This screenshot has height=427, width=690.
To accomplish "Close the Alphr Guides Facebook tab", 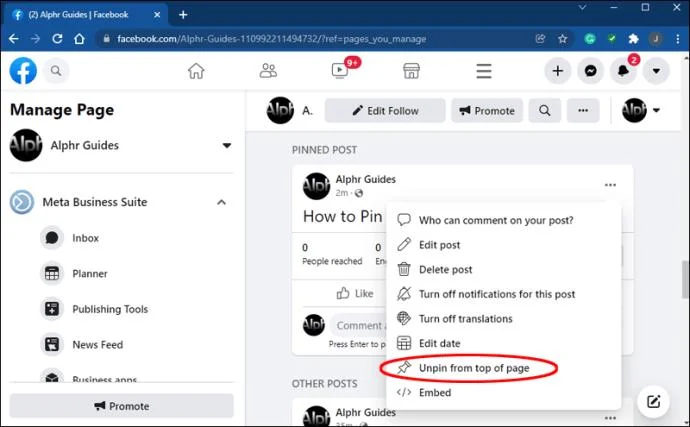I will pyautogui.click(x=157, y=15).
